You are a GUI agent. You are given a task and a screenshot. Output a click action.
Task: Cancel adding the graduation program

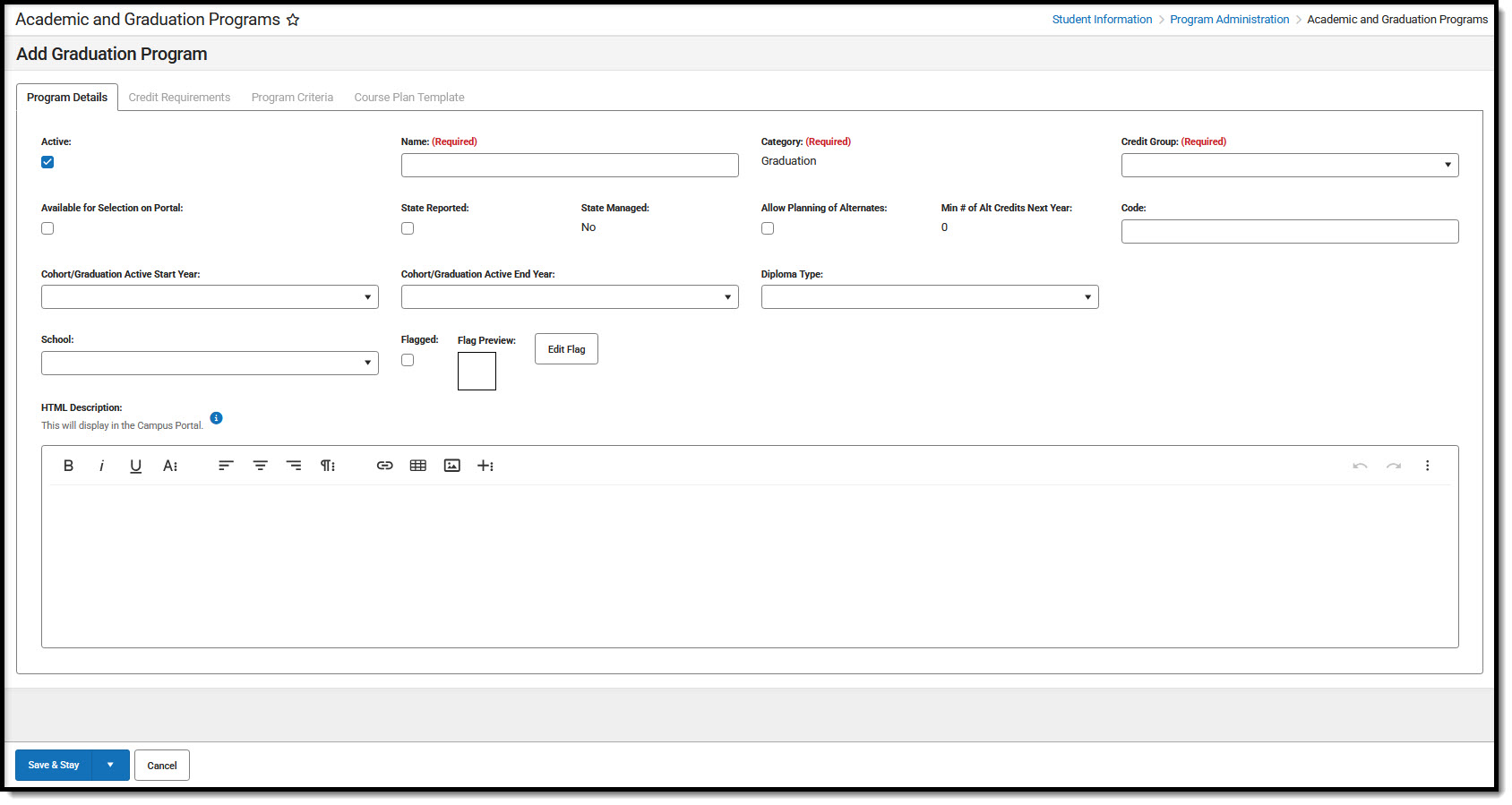(162, 766)
